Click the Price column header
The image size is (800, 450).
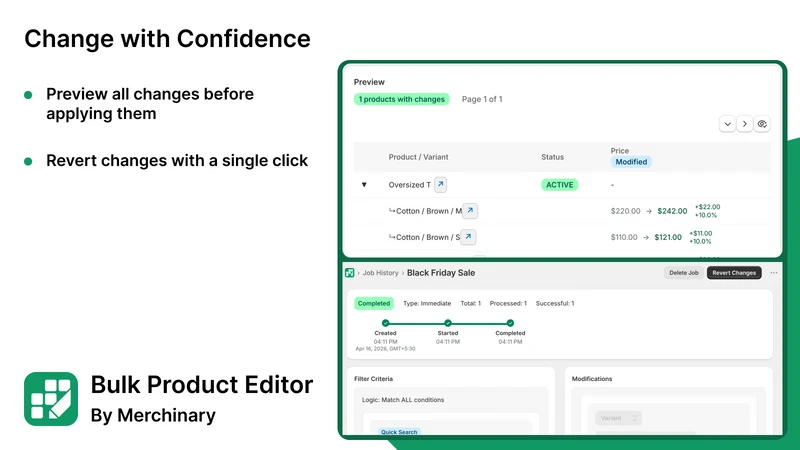coord(620,151)
